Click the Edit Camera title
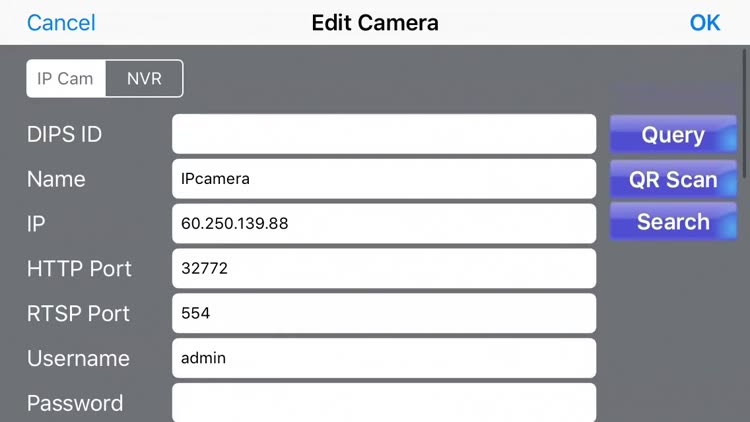The width and height of the screenshot is (750, 422). click(x=375, y=23)
